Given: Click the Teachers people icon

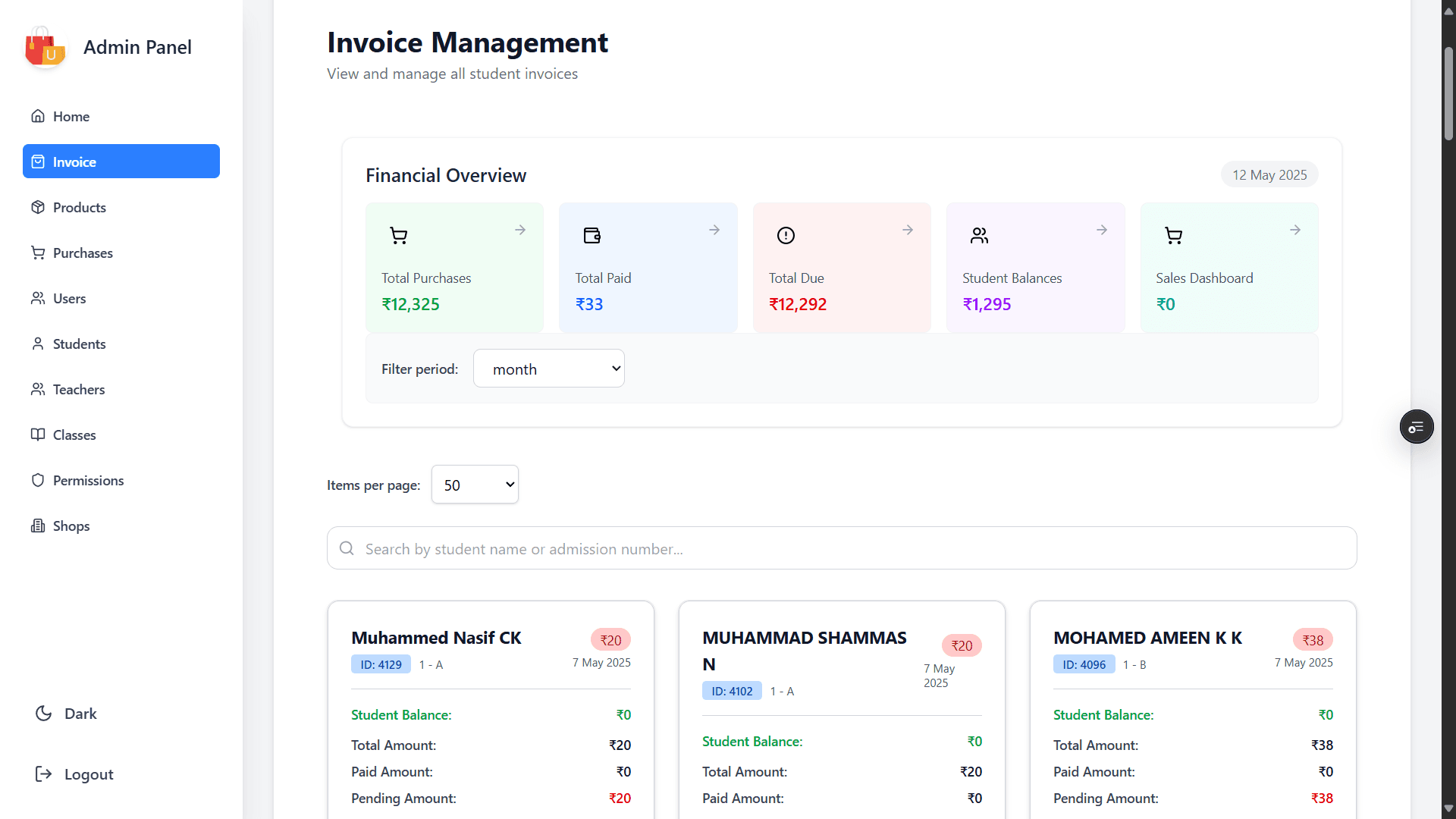Looking at the screenshot, I should click(38, 389).
